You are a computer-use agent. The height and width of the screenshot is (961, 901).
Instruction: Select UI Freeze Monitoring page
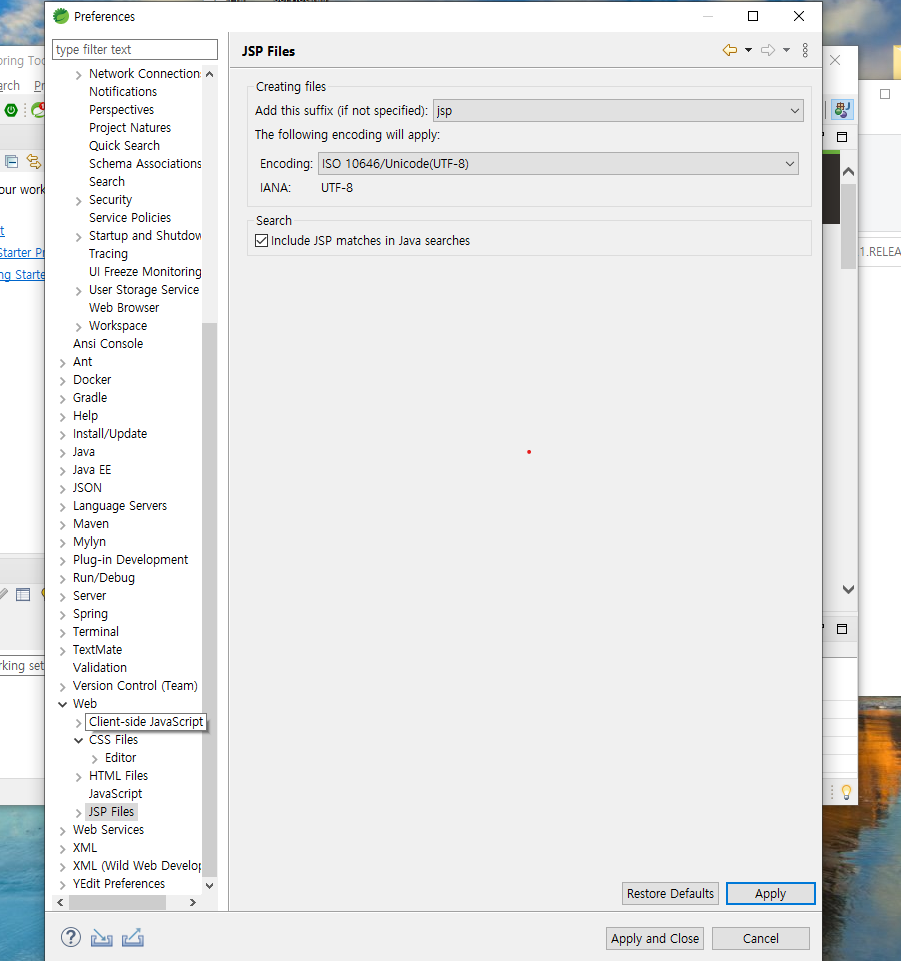[145, 272]
